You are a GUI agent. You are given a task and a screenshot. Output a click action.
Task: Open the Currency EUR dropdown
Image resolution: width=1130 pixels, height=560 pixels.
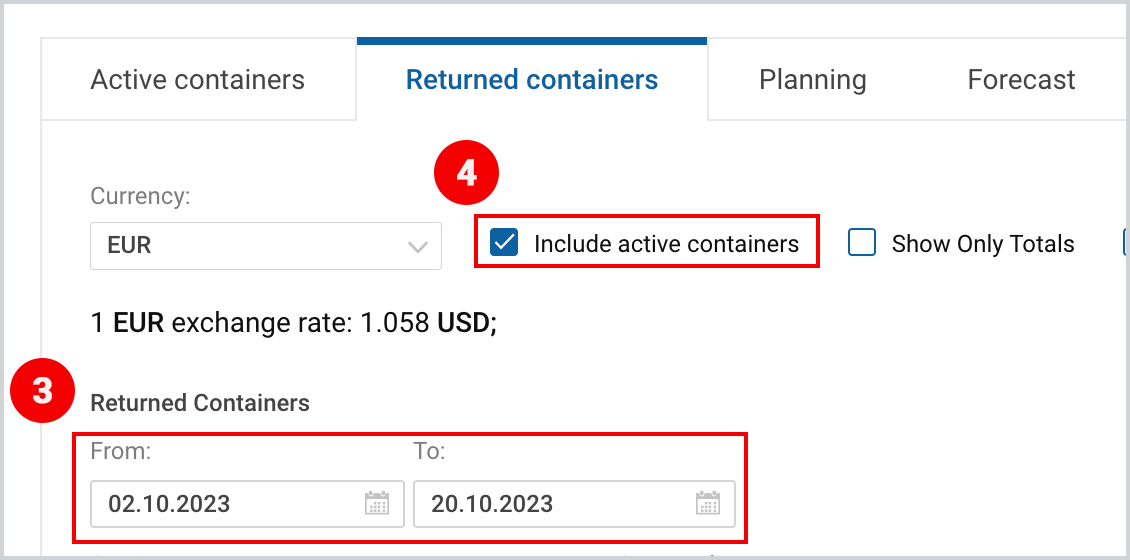click(266, 246)
